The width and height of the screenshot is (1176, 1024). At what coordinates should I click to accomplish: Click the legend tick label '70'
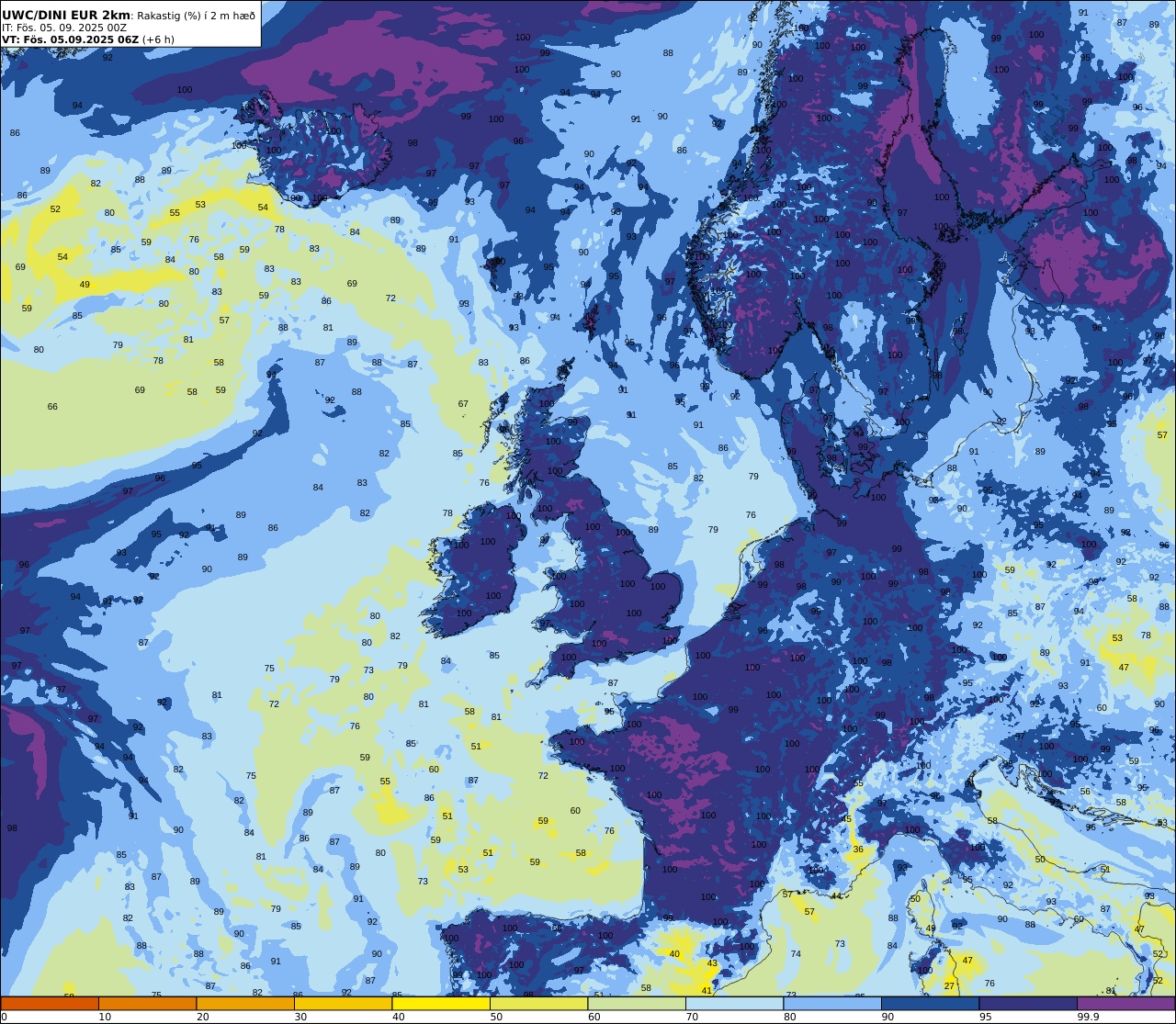(692, 1017)
